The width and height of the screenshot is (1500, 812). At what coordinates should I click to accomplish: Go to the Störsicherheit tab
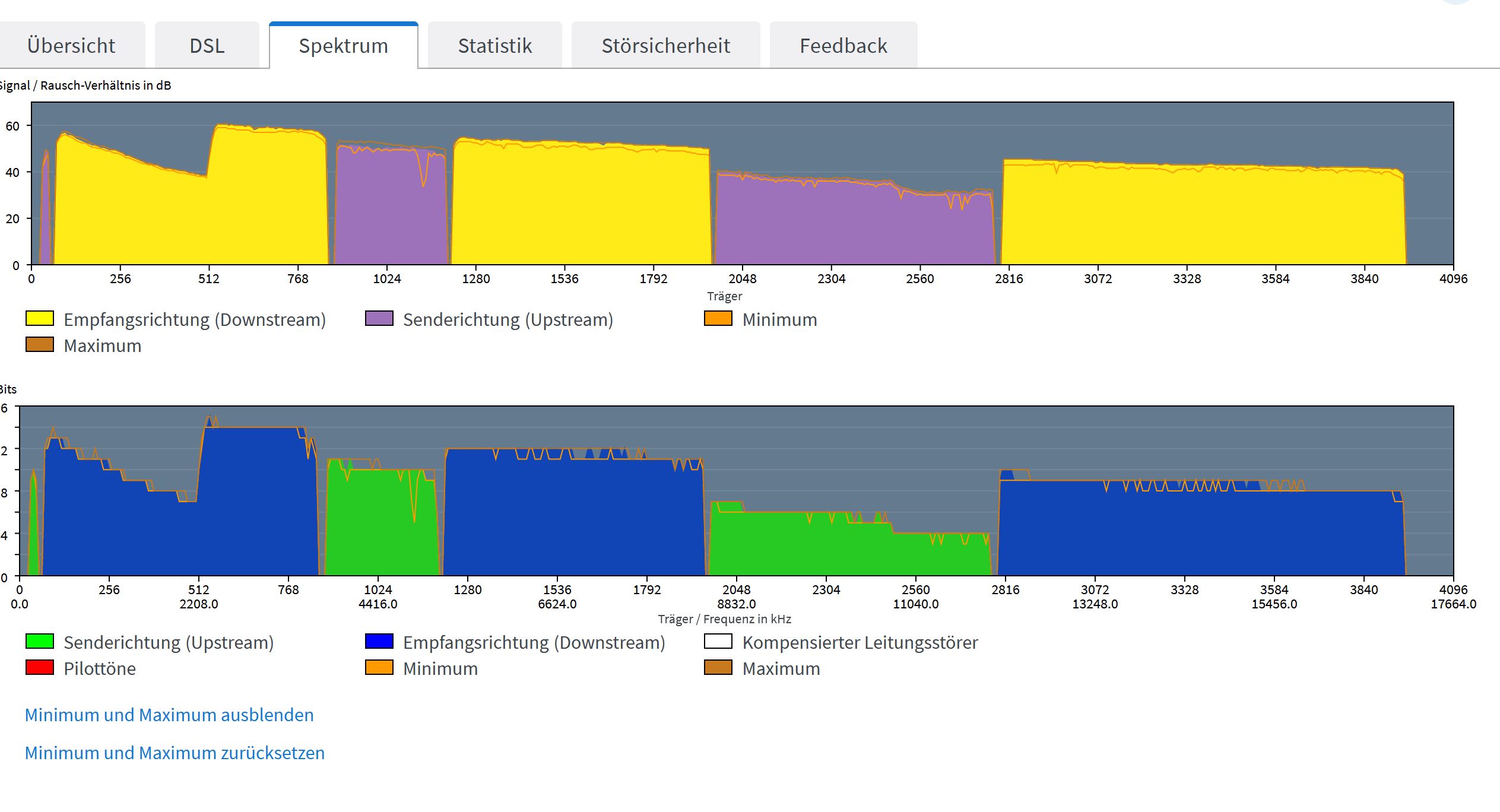(665, 46)
